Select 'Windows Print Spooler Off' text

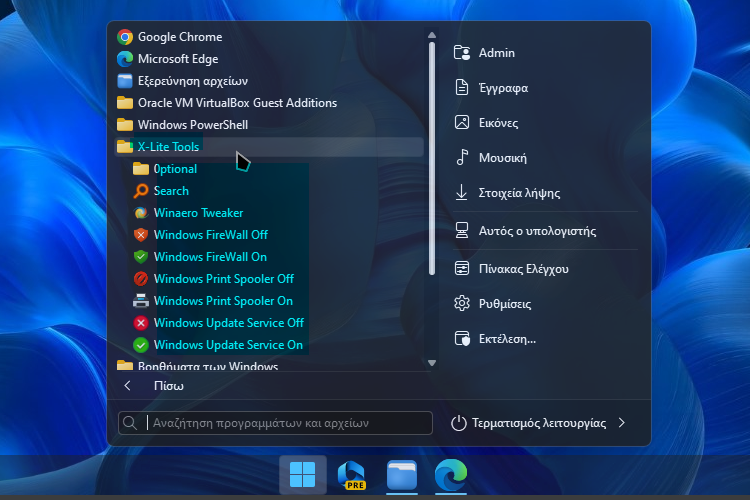224,279
